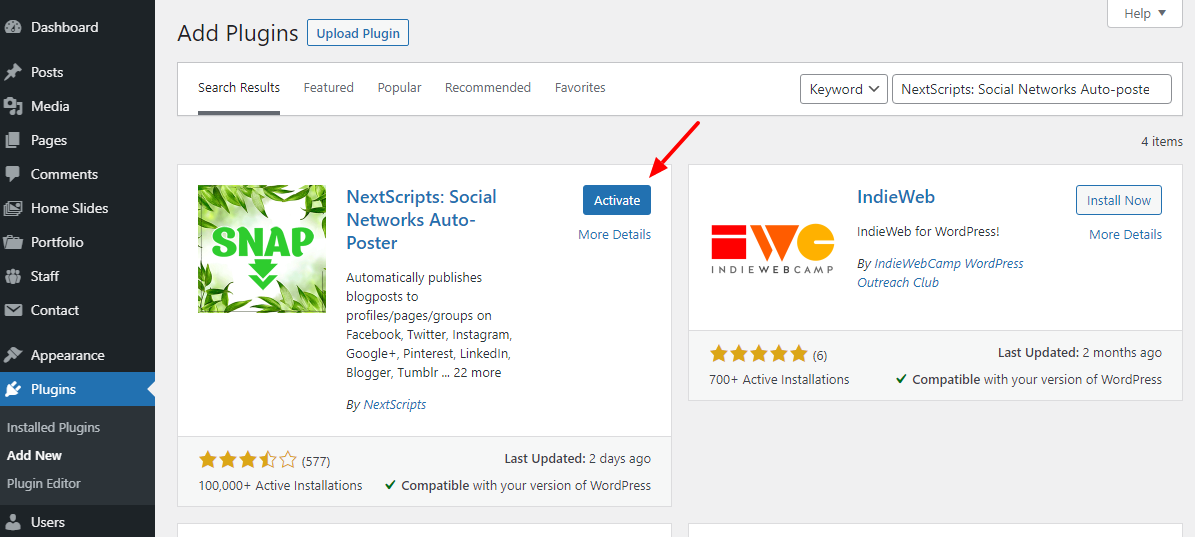Open the Home Slides menu label
The width and height of the screenshot is (1195, 537).
click(69, 208)
